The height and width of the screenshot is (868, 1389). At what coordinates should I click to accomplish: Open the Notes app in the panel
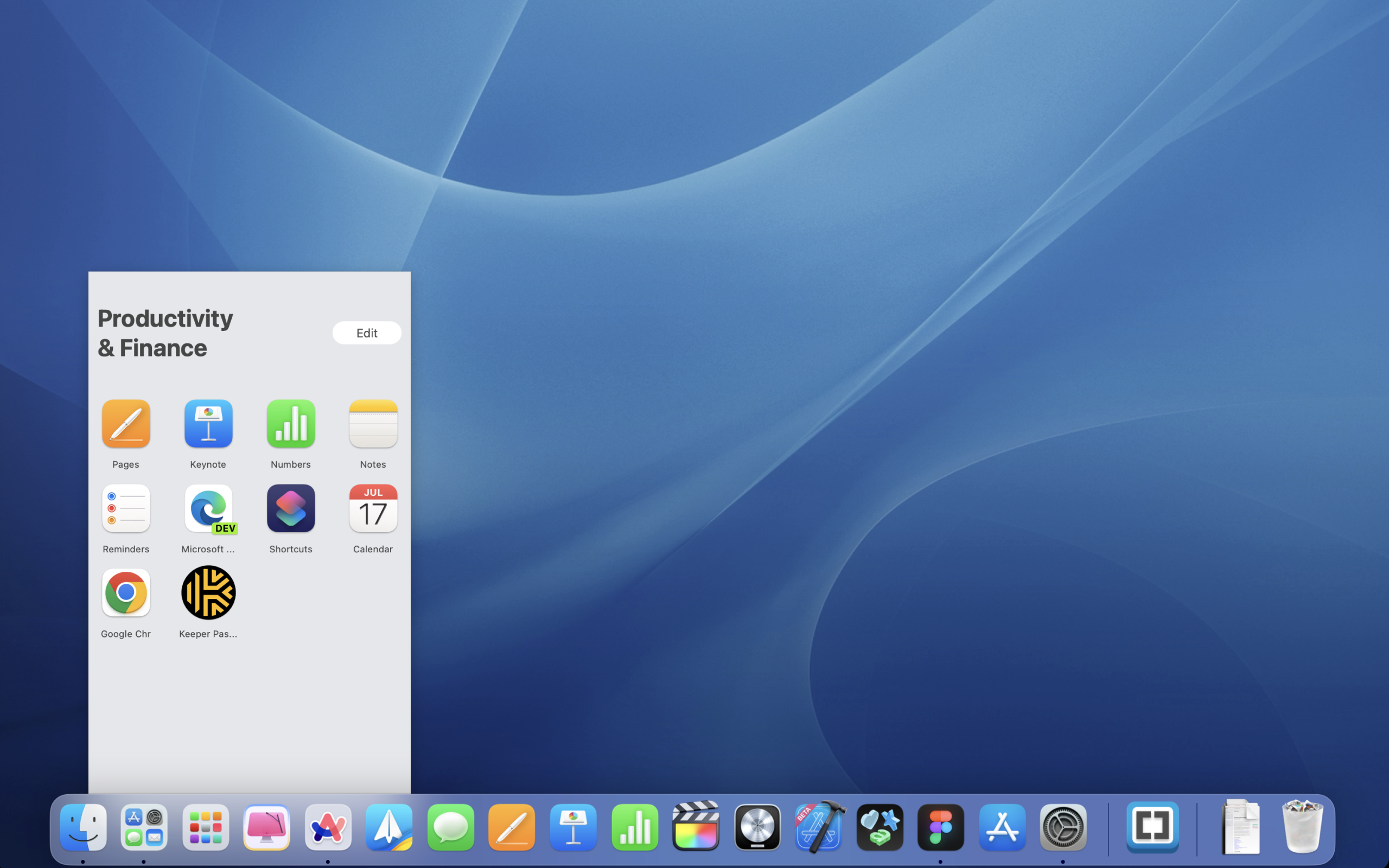coord(373,424)
